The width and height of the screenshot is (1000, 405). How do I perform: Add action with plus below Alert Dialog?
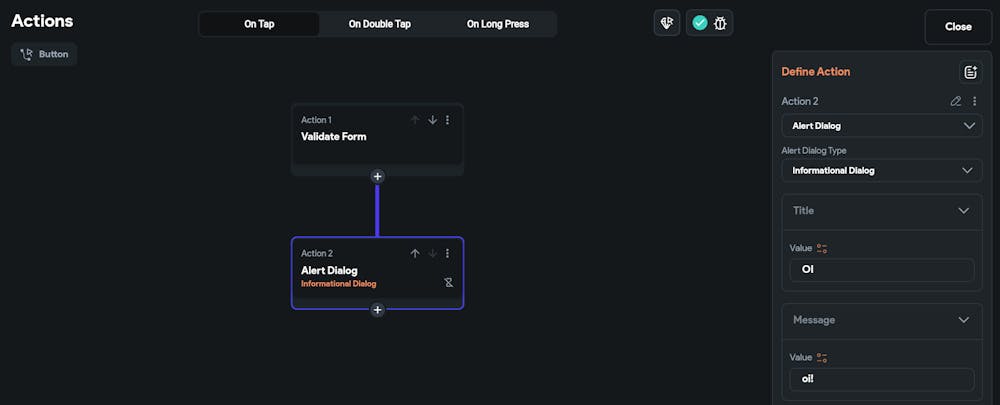click(x=377, y=310)
